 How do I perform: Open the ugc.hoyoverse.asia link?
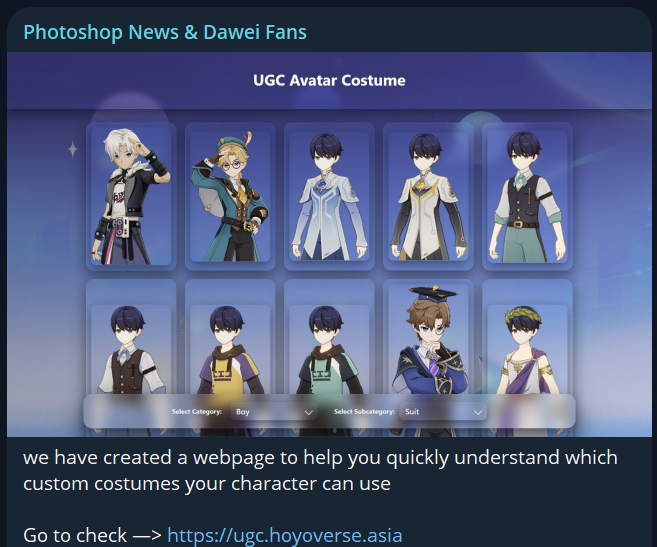pos(285,535)
